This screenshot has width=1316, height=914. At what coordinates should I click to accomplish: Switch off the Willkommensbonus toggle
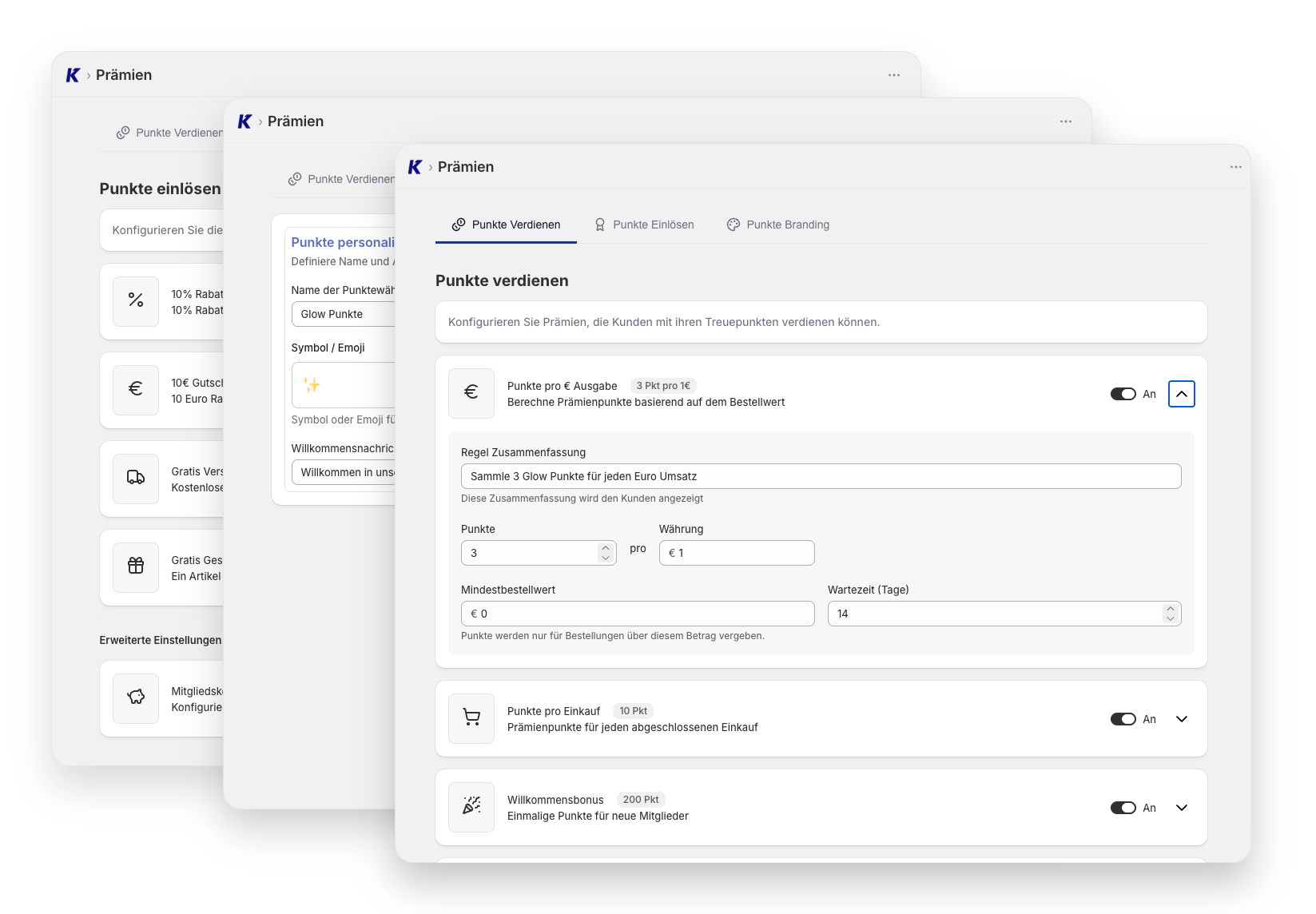[1123, 808]
